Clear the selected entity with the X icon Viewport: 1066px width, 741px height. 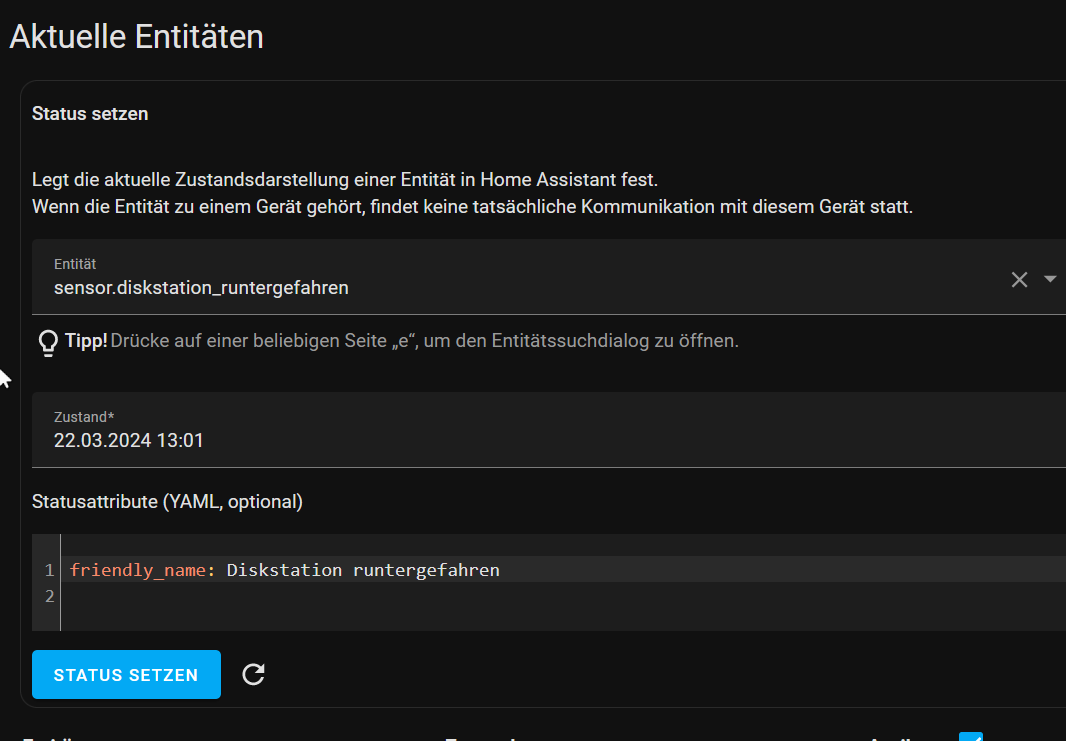click(1019, 280)
